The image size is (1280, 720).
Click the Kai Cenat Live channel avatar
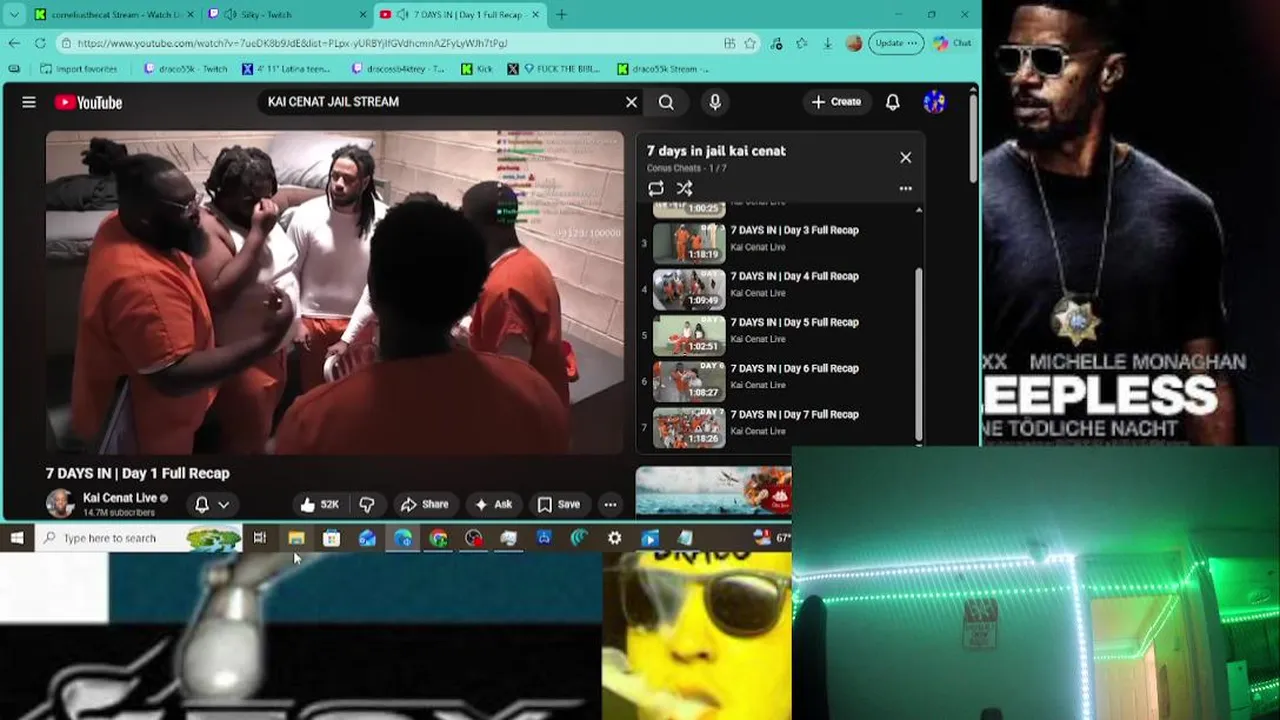(x=60, y=503)
